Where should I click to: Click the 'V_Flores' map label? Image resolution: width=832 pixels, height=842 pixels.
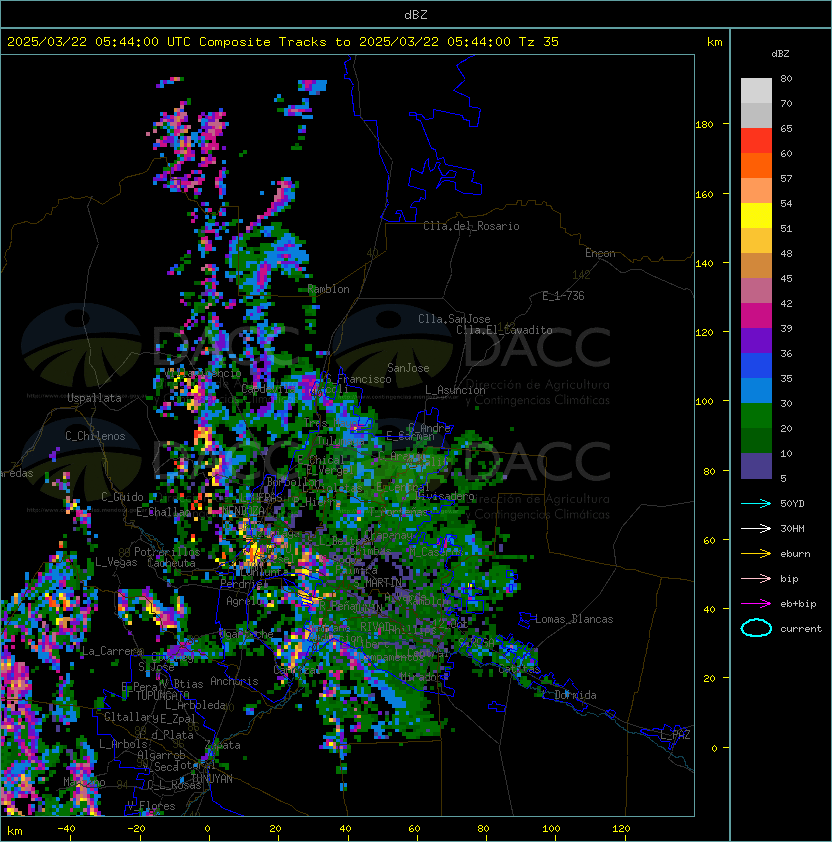[x=151, y=806]
